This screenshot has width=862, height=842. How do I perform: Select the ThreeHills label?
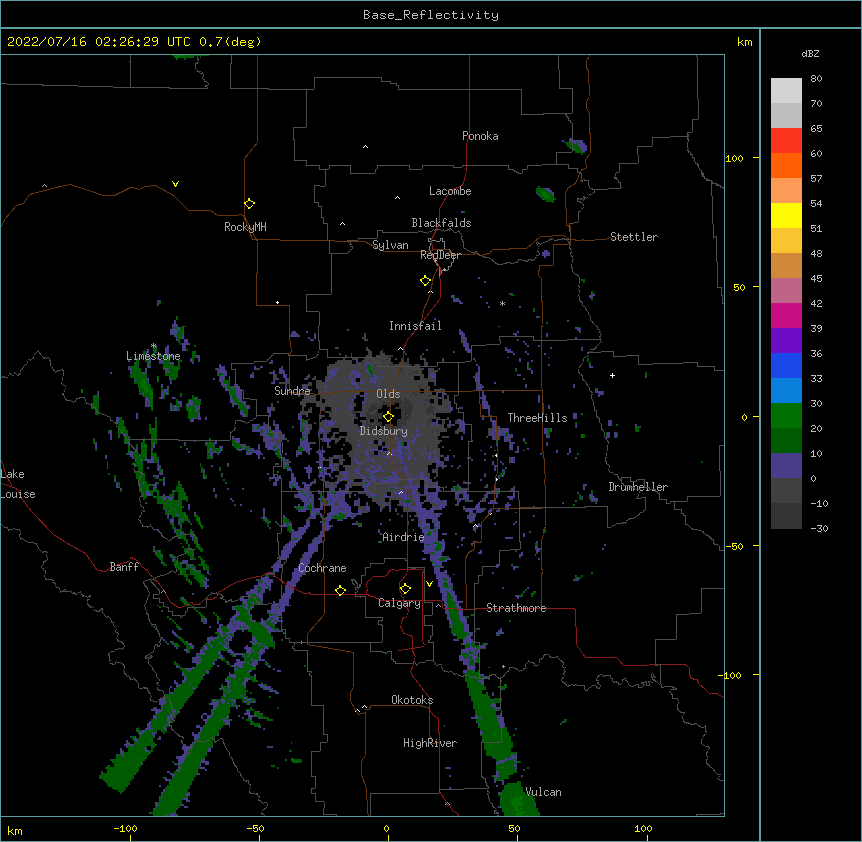(x=537, y=418)
